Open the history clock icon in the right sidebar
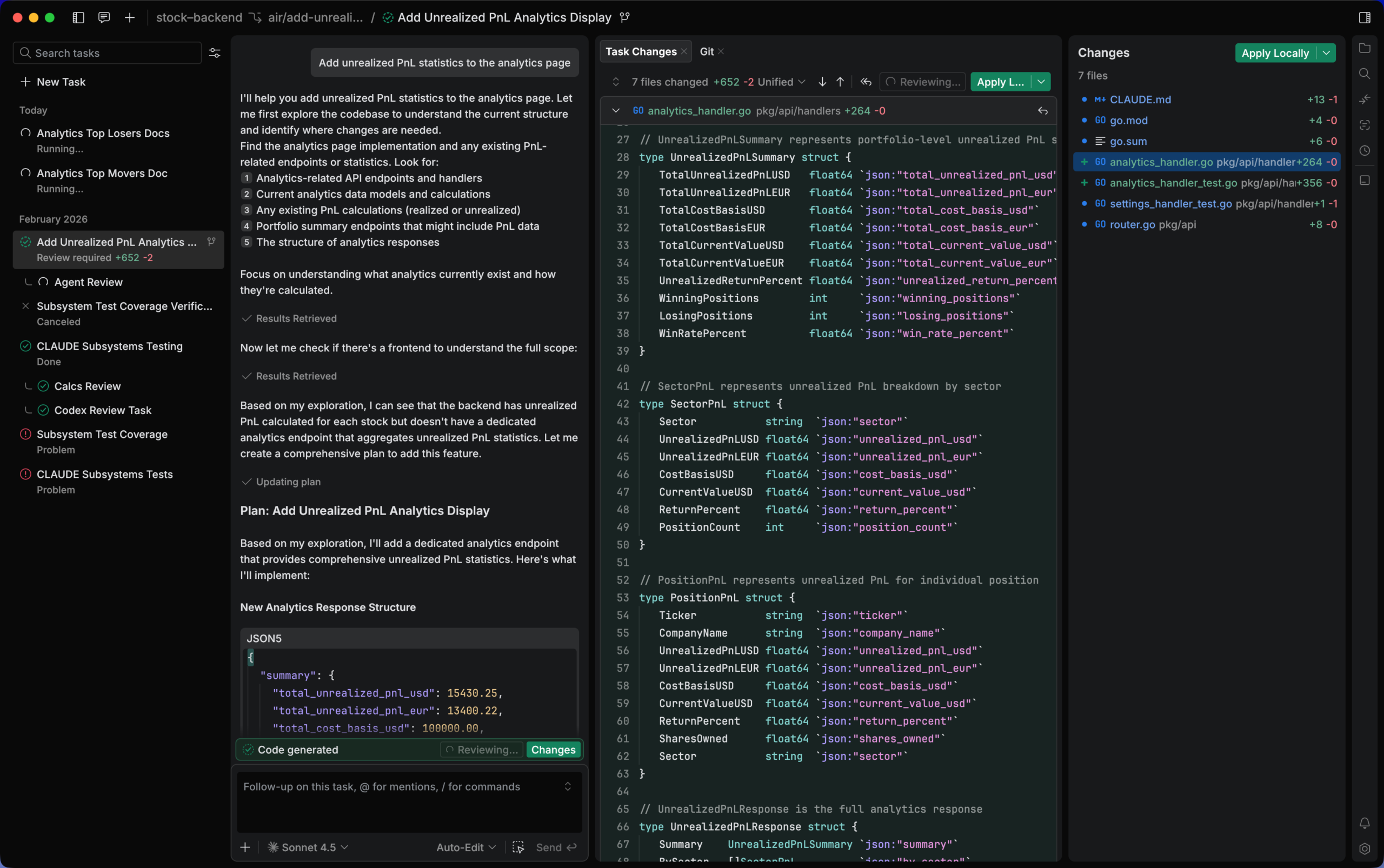The image size is (1384, 868). tap(1365, 150)
